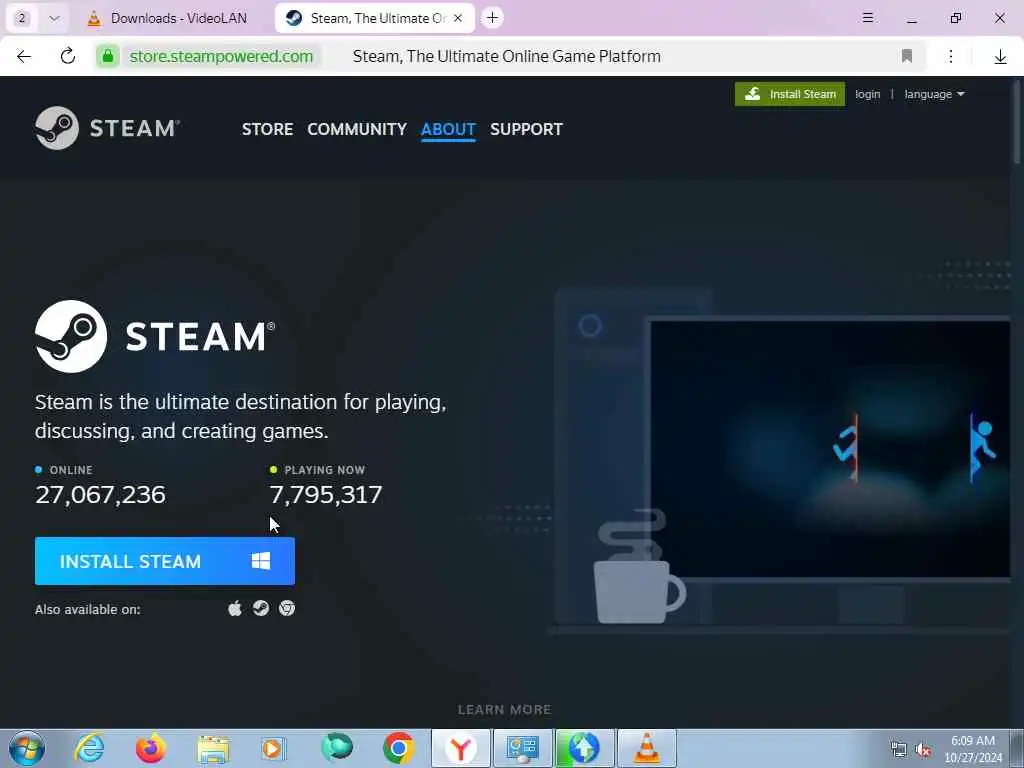The width and height of the screenshot is (1024, 768).
Task: Click the ONLINE count 27,067,236
Action: click(x=101, y=494)
